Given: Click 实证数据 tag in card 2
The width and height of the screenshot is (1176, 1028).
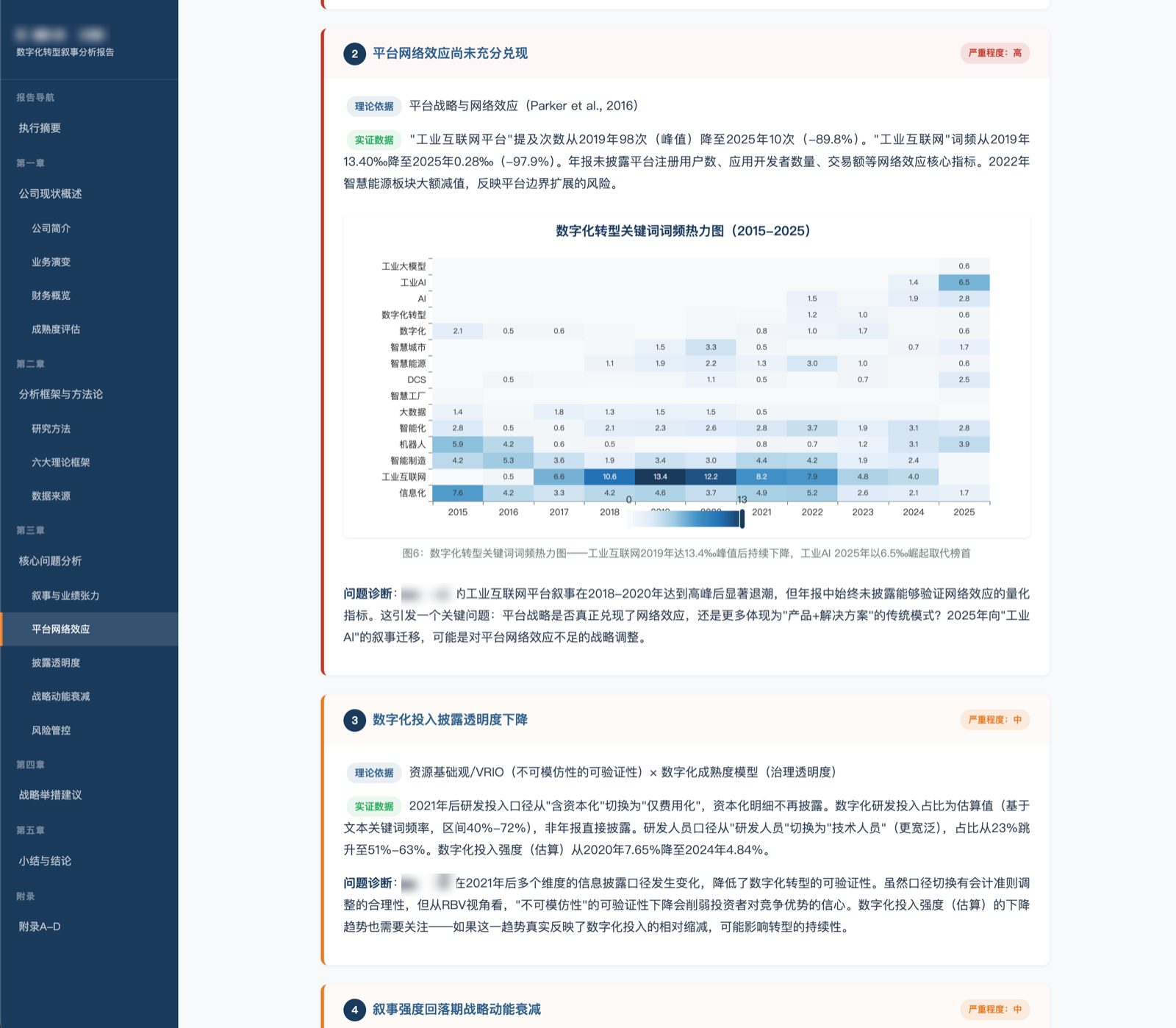Looking at the screenshot, I should click(374, 140).
